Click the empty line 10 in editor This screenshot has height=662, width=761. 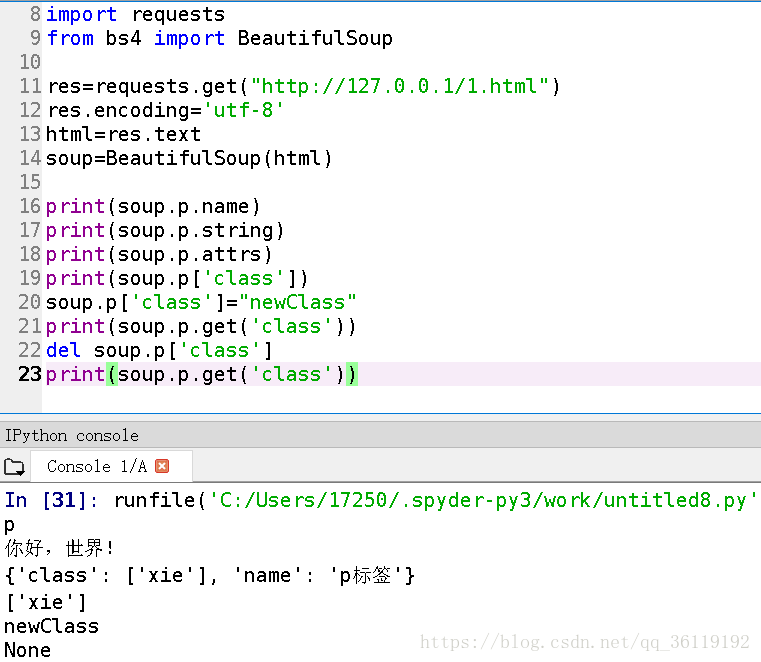pos(401,62)
